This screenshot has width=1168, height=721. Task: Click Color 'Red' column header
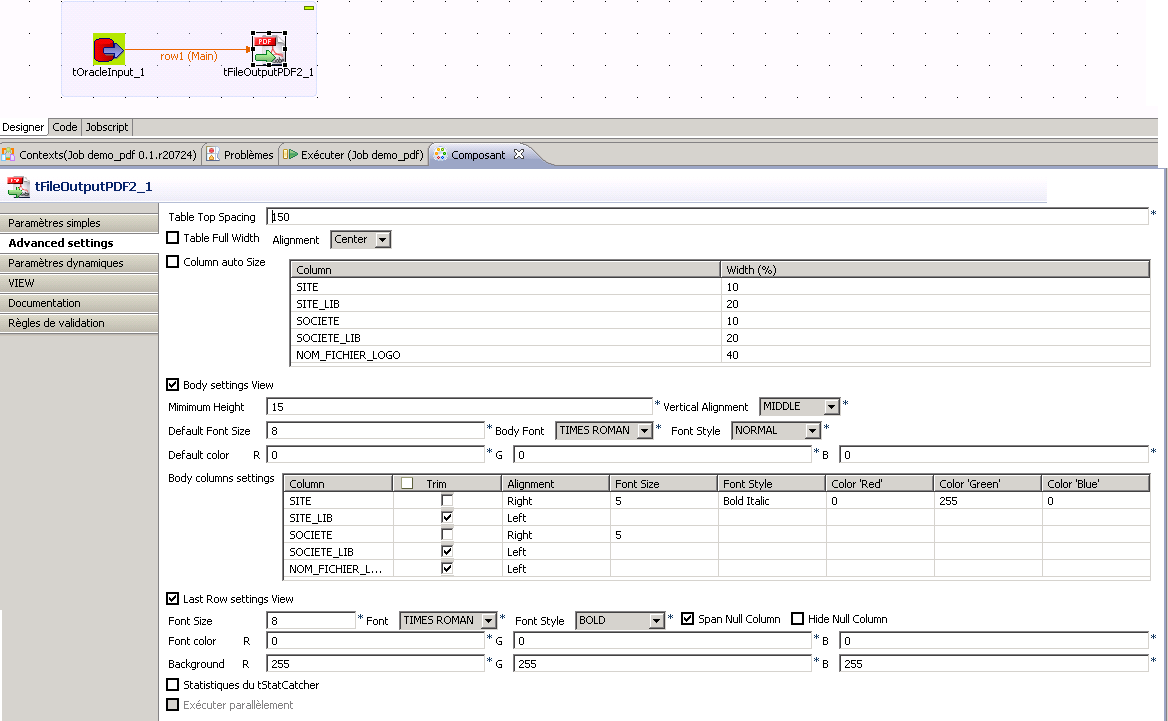tap(879, 483)
